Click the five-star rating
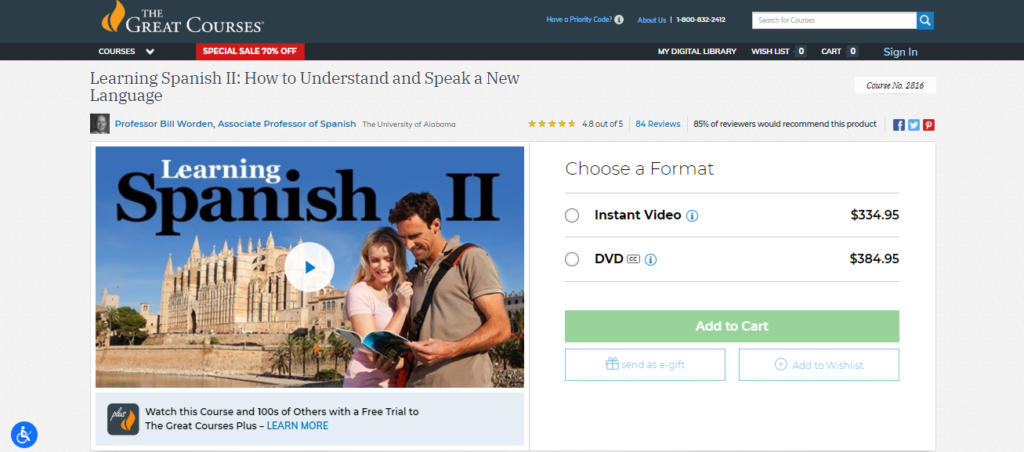Image resolution: width=1024 pixels, height=452 pixels. (x=552, y=123)
